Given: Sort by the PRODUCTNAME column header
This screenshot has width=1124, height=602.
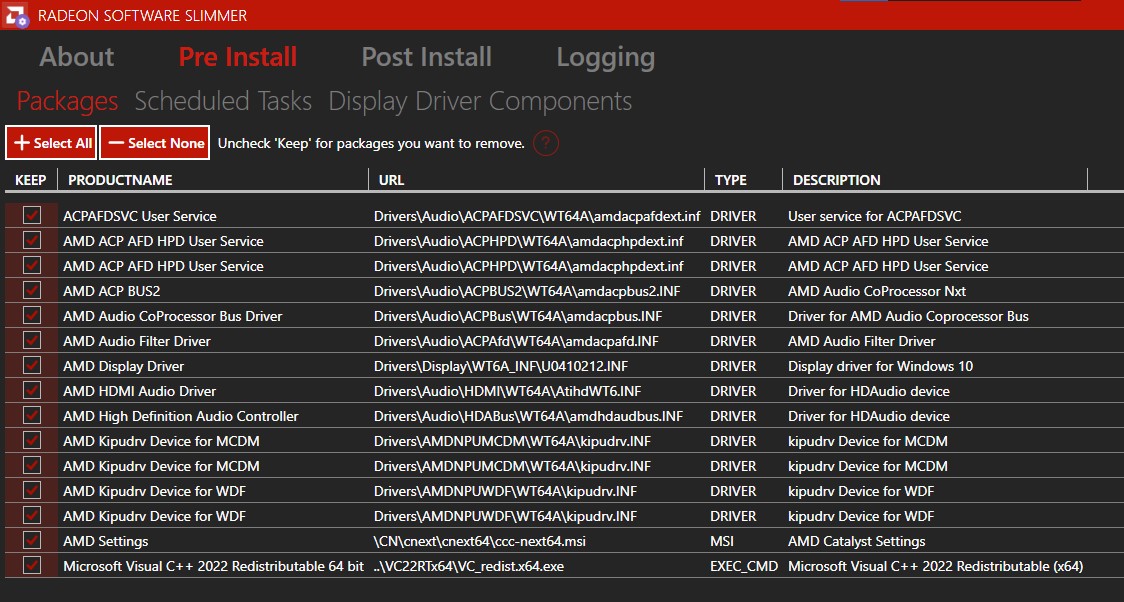Looking at the screenshot, I should [x=120, y=180].
